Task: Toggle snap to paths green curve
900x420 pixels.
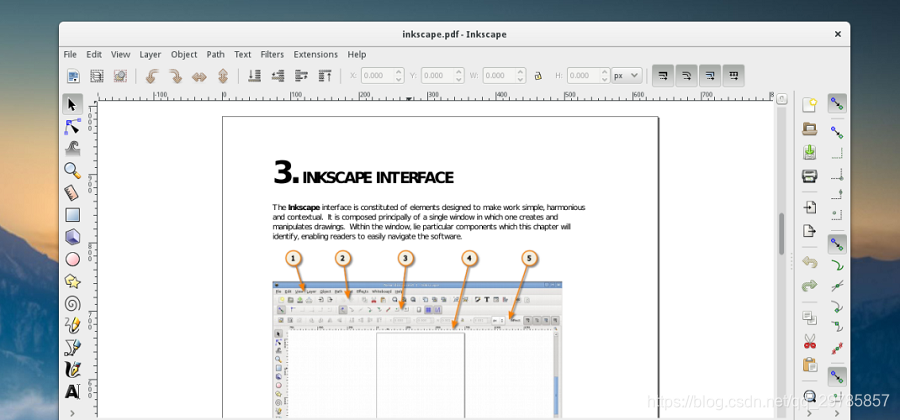Action: pos(837,265)
